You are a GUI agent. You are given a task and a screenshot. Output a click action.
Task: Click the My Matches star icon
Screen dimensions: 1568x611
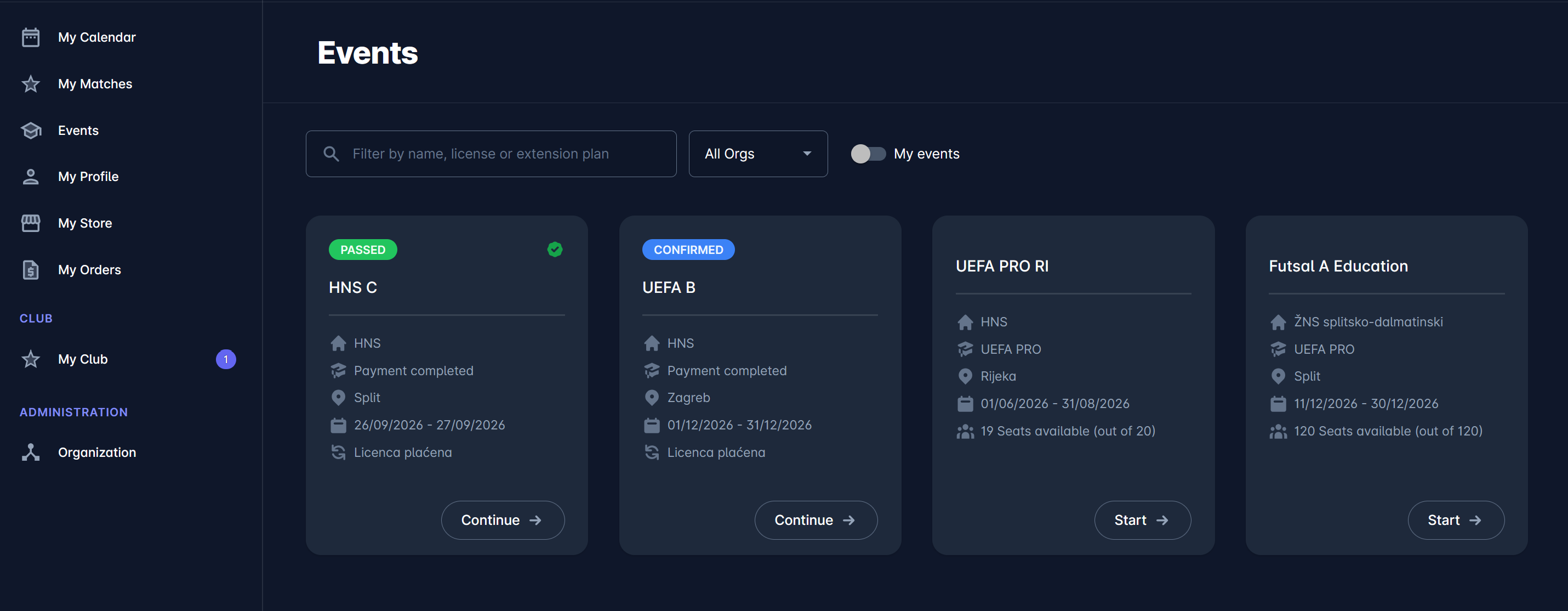31,84
